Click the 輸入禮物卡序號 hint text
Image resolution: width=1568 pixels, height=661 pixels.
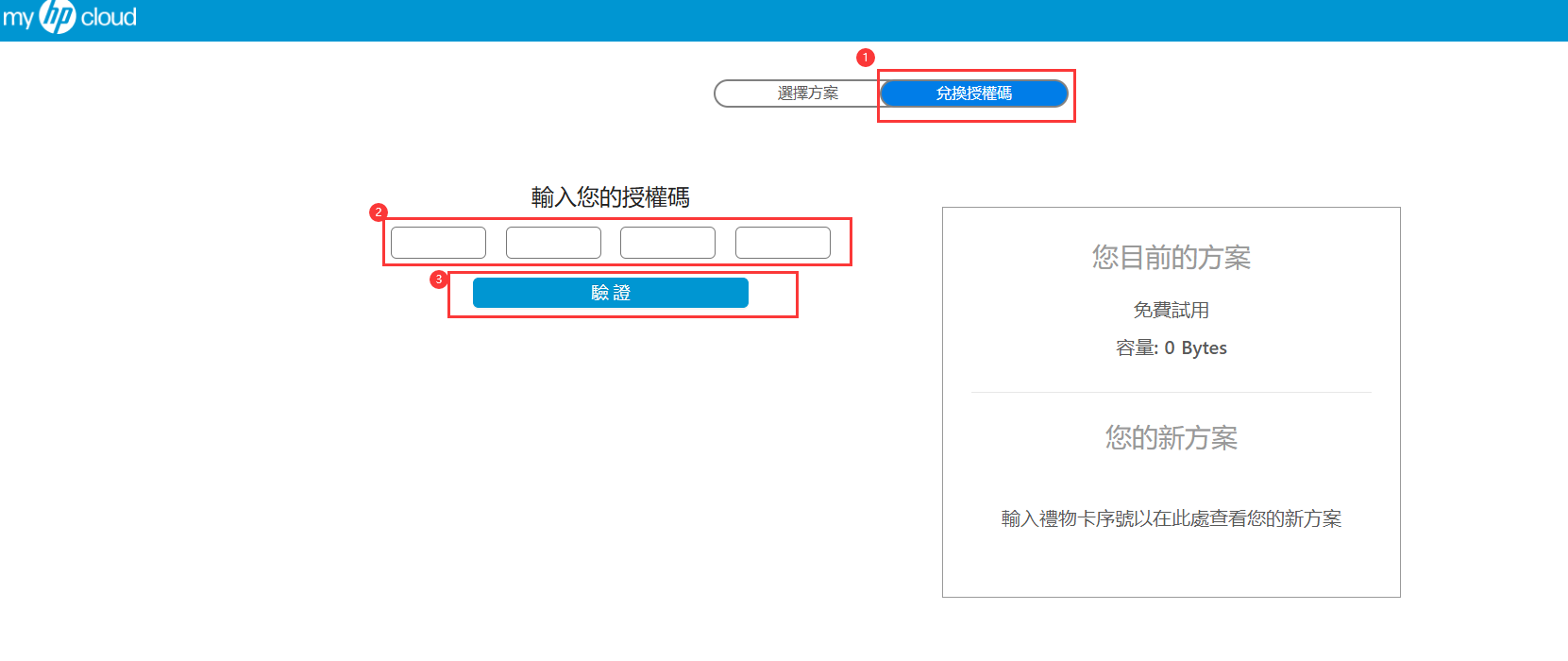point(1171,518)
